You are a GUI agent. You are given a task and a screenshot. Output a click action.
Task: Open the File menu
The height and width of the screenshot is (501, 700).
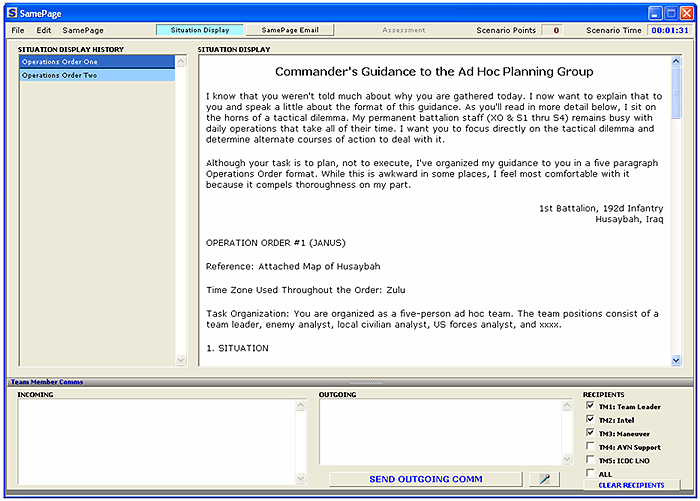click(18, 31)
